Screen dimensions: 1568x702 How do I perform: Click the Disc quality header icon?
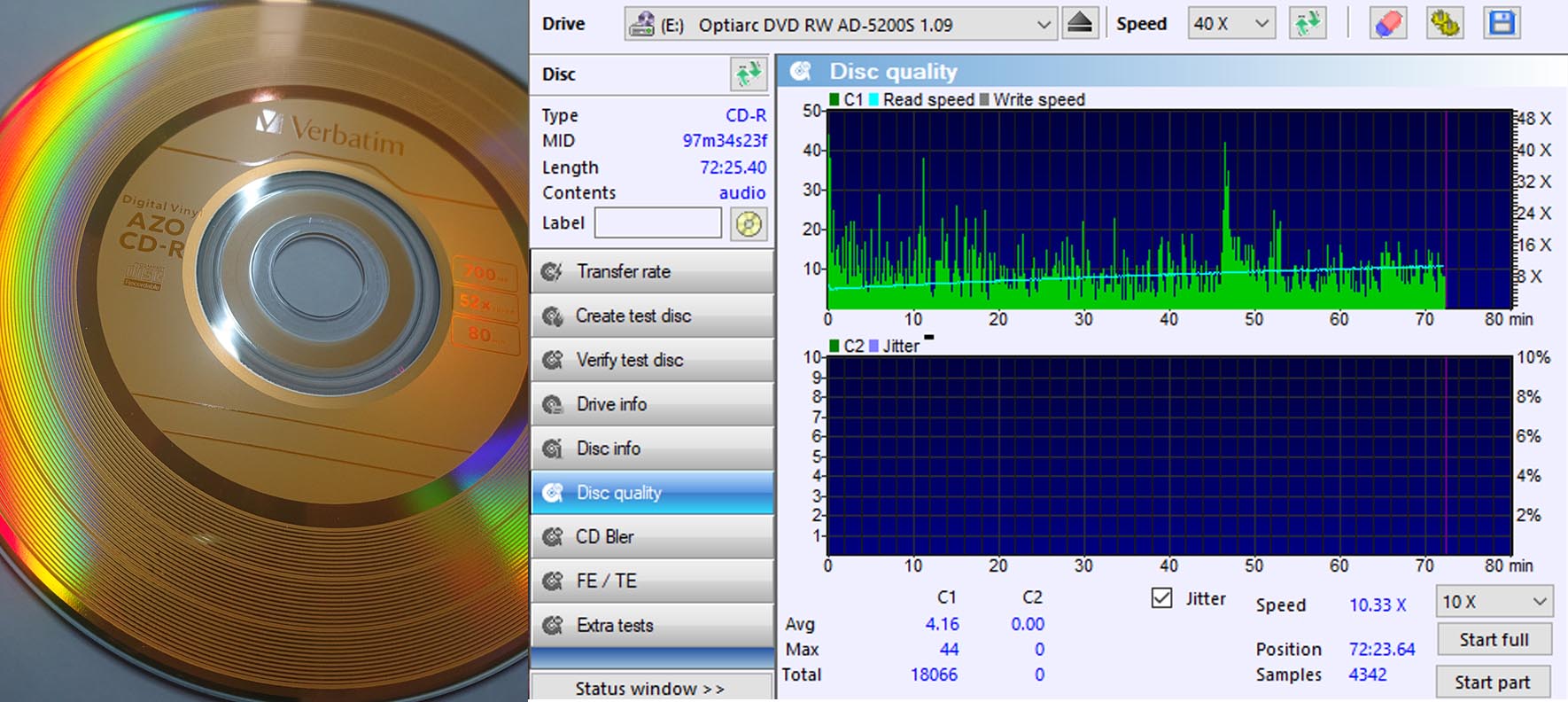(801, 71)
